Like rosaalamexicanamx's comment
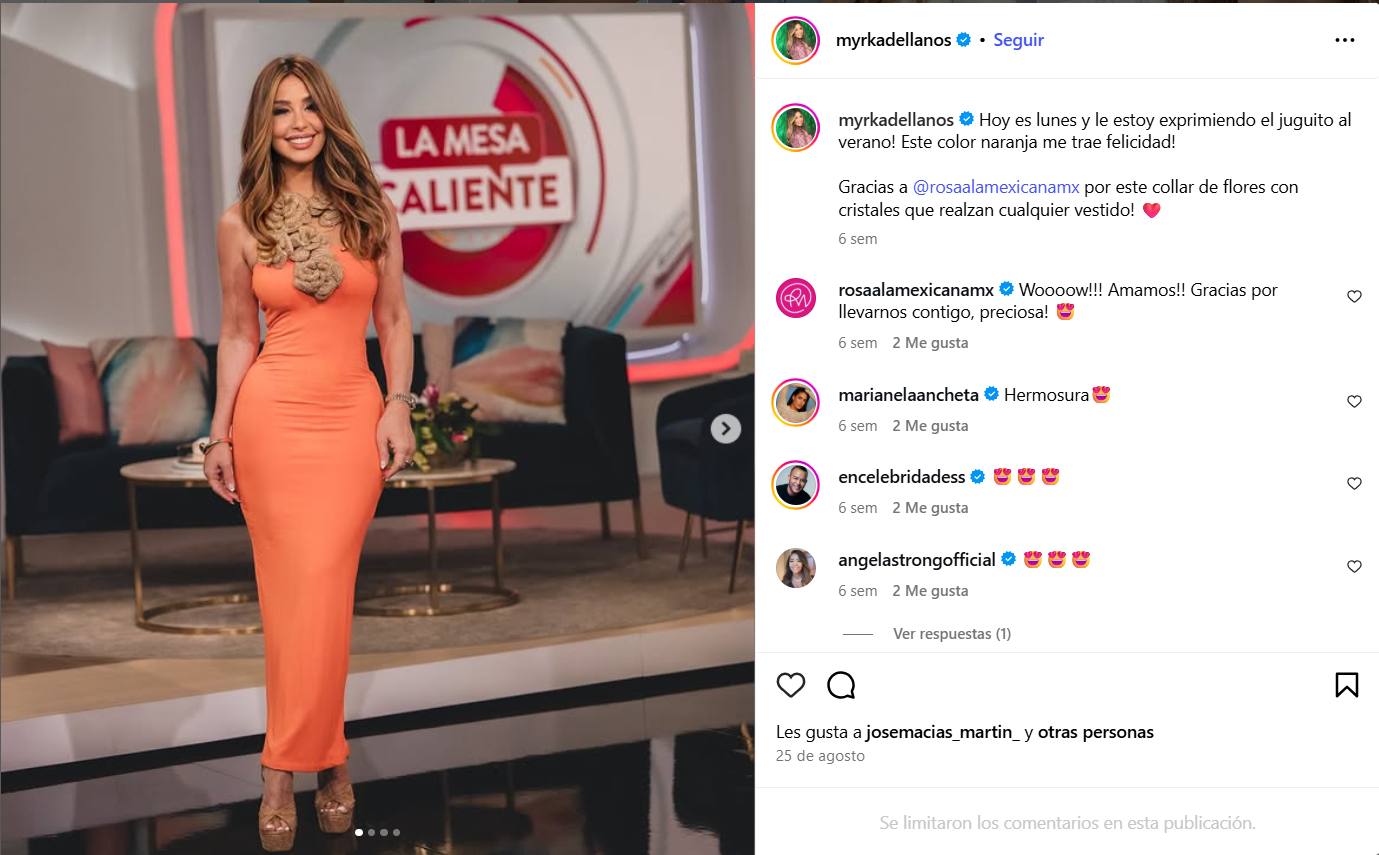 point(1354,297)
